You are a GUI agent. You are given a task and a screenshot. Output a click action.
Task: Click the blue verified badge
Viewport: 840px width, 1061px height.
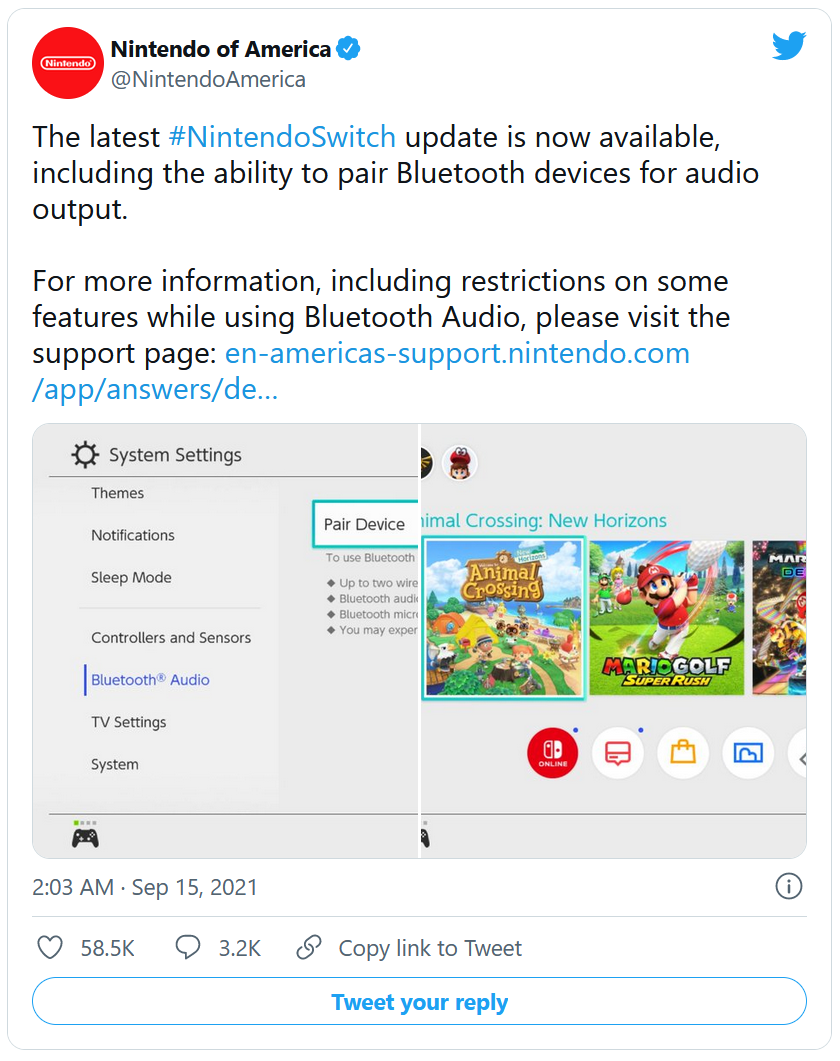348,49
